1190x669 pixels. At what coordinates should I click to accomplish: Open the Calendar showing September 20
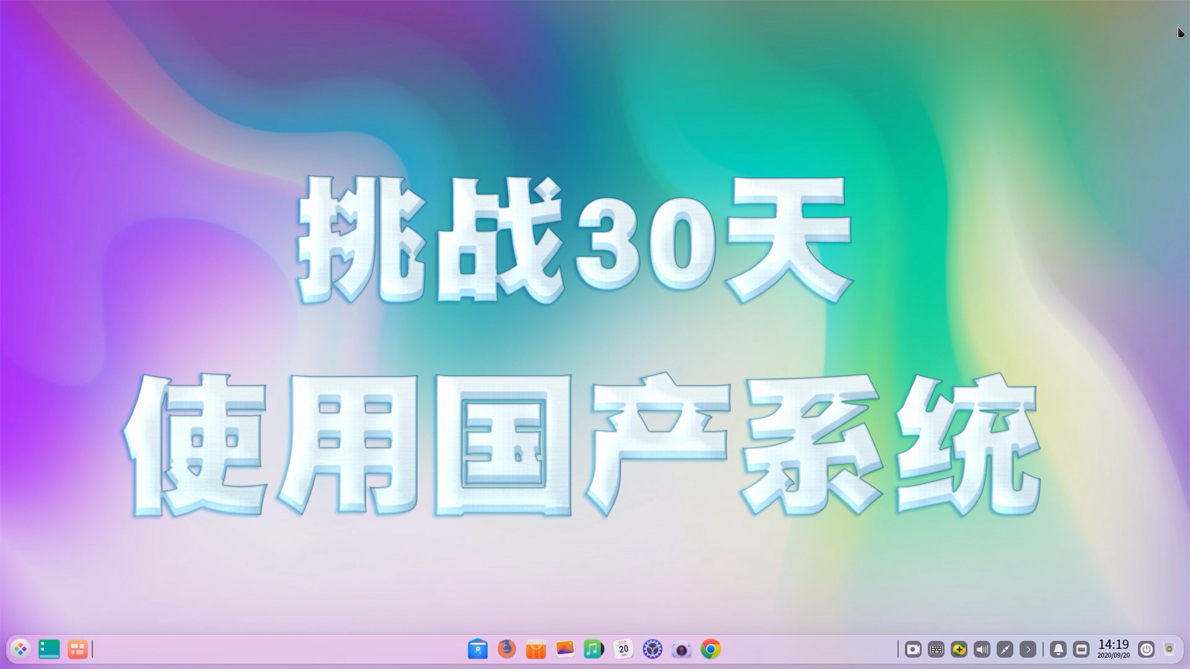[623, 649]
